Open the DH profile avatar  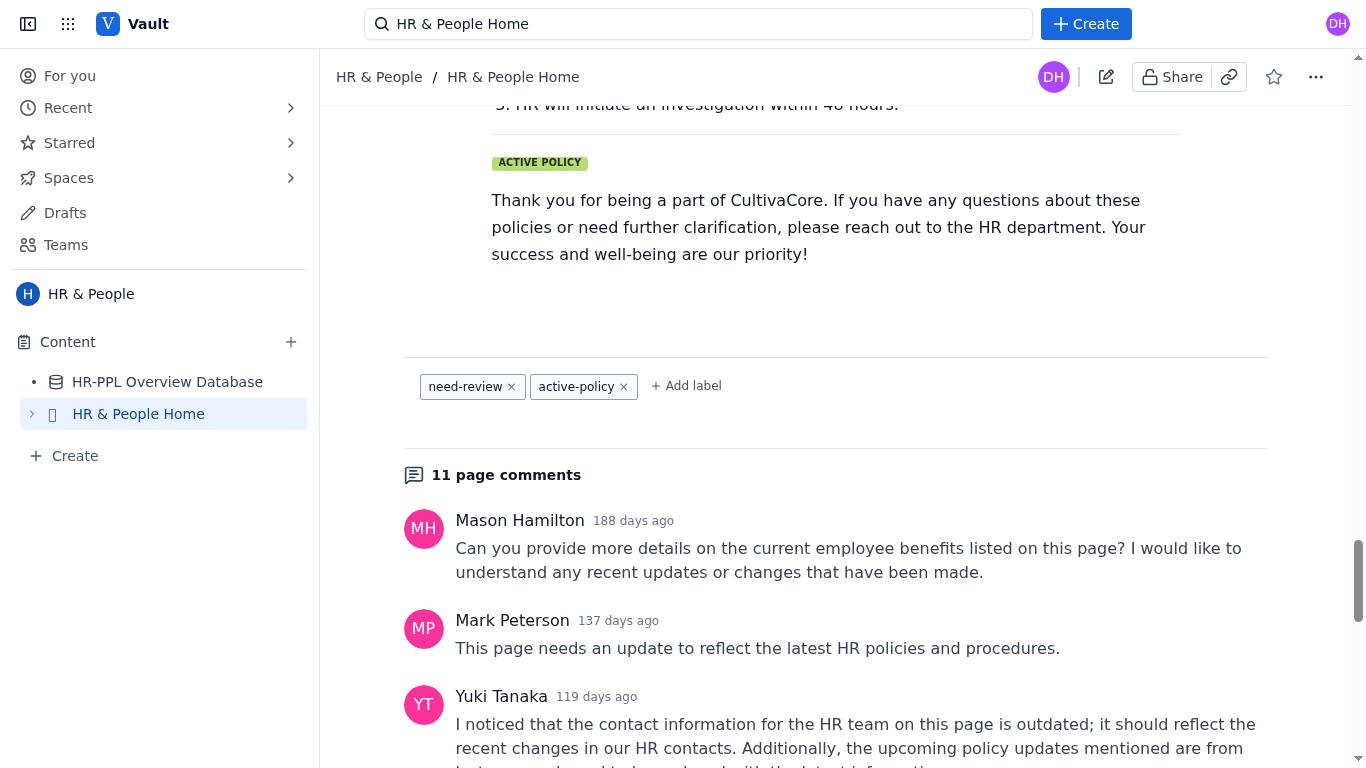(x=1338, y=24)
